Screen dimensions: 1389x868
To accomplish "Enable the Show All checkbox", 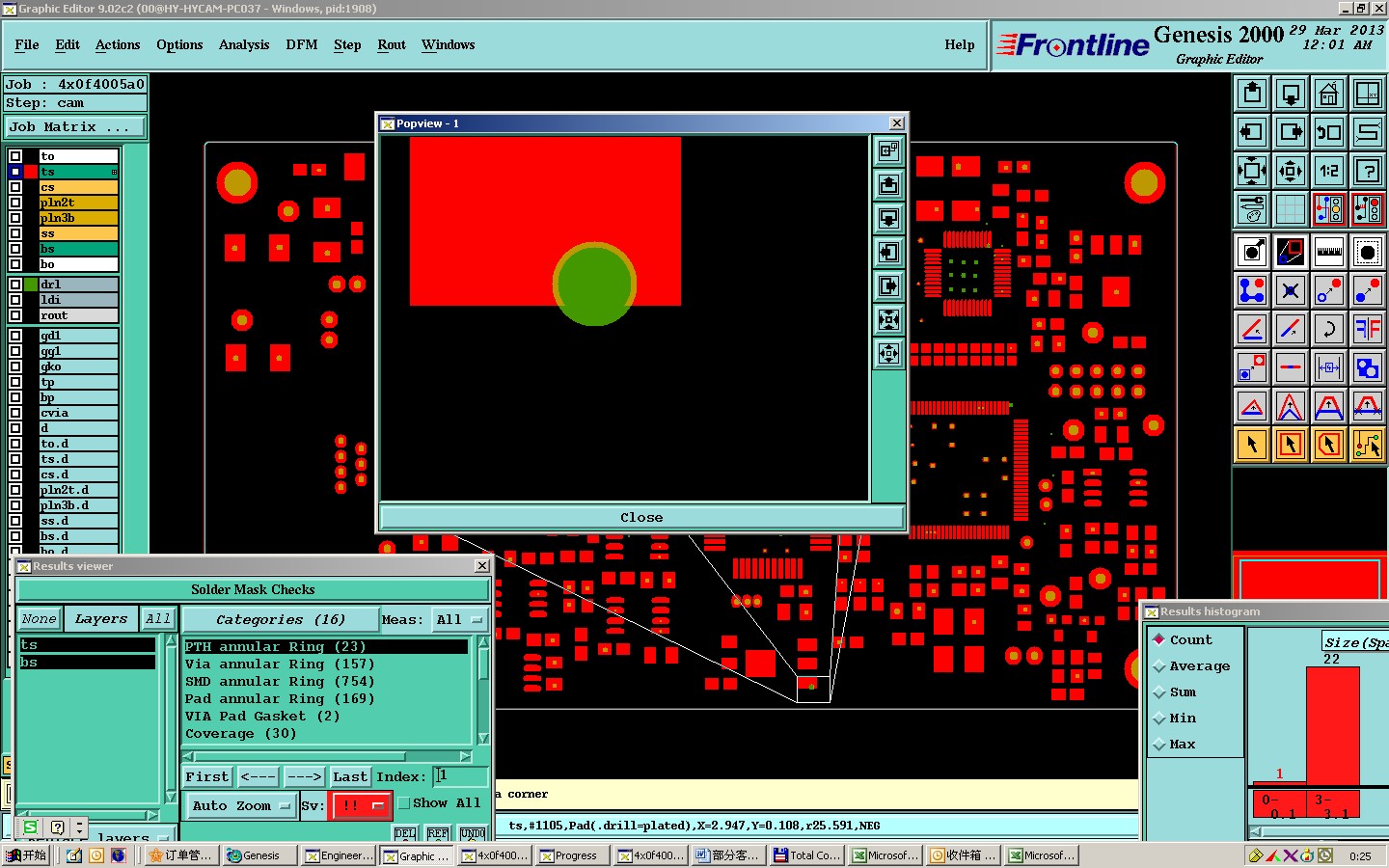I will pos(404,802).
